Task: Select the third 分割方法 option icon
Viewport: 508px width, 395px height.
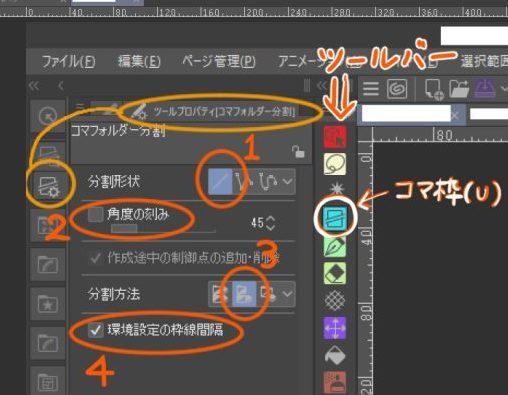Action: [x=268, y=294]
